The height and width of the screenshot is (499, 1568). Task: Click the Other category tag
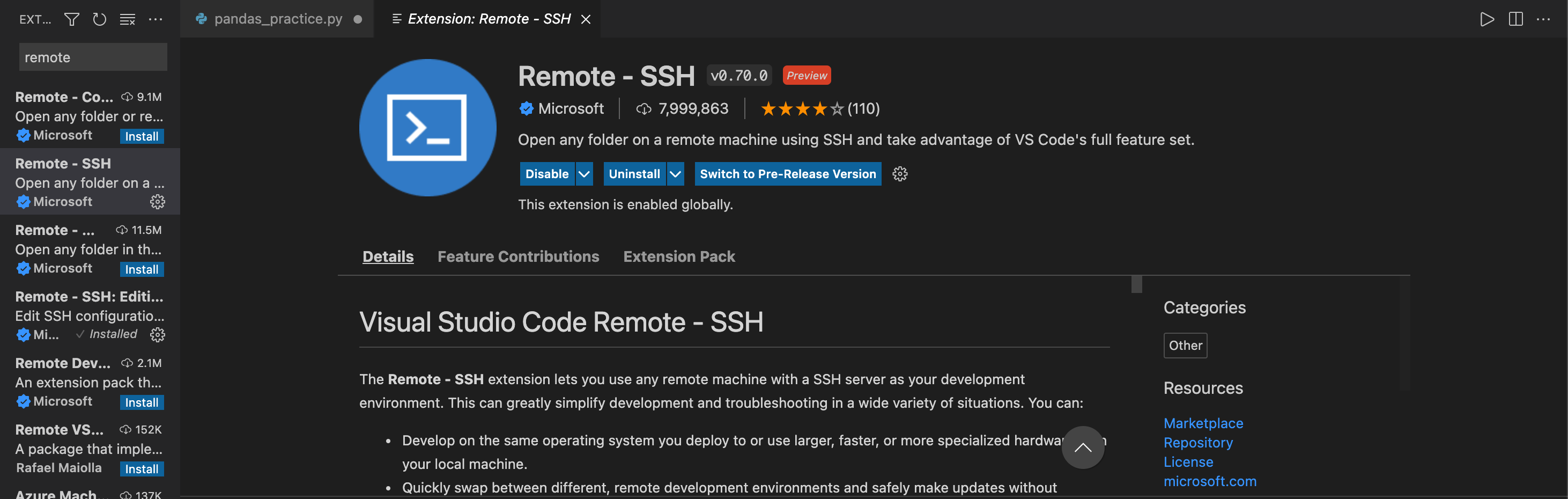coord(1185,346)
